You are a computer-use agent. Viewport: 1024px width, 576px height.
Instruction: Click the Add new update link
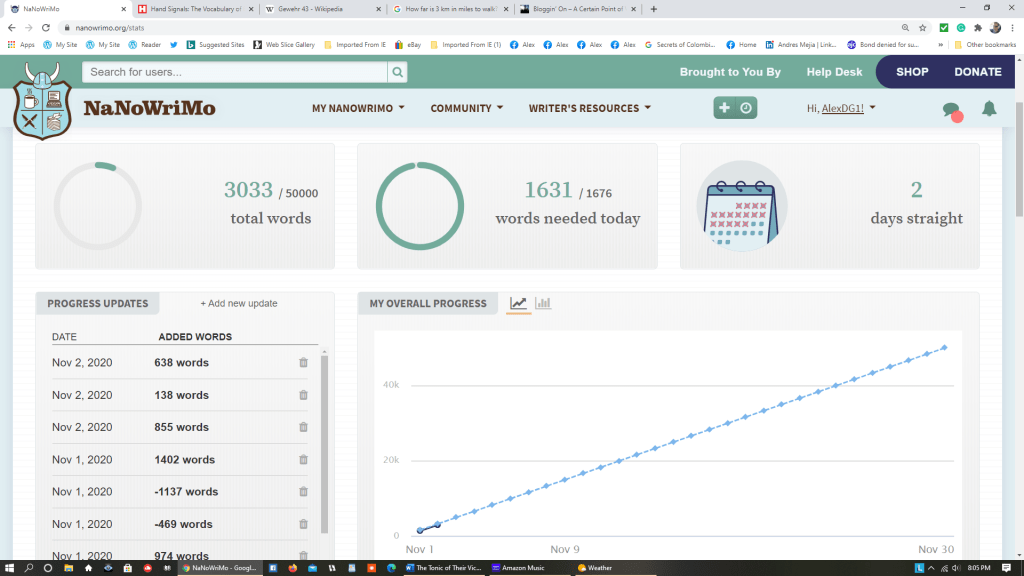[x=239, y=303]
